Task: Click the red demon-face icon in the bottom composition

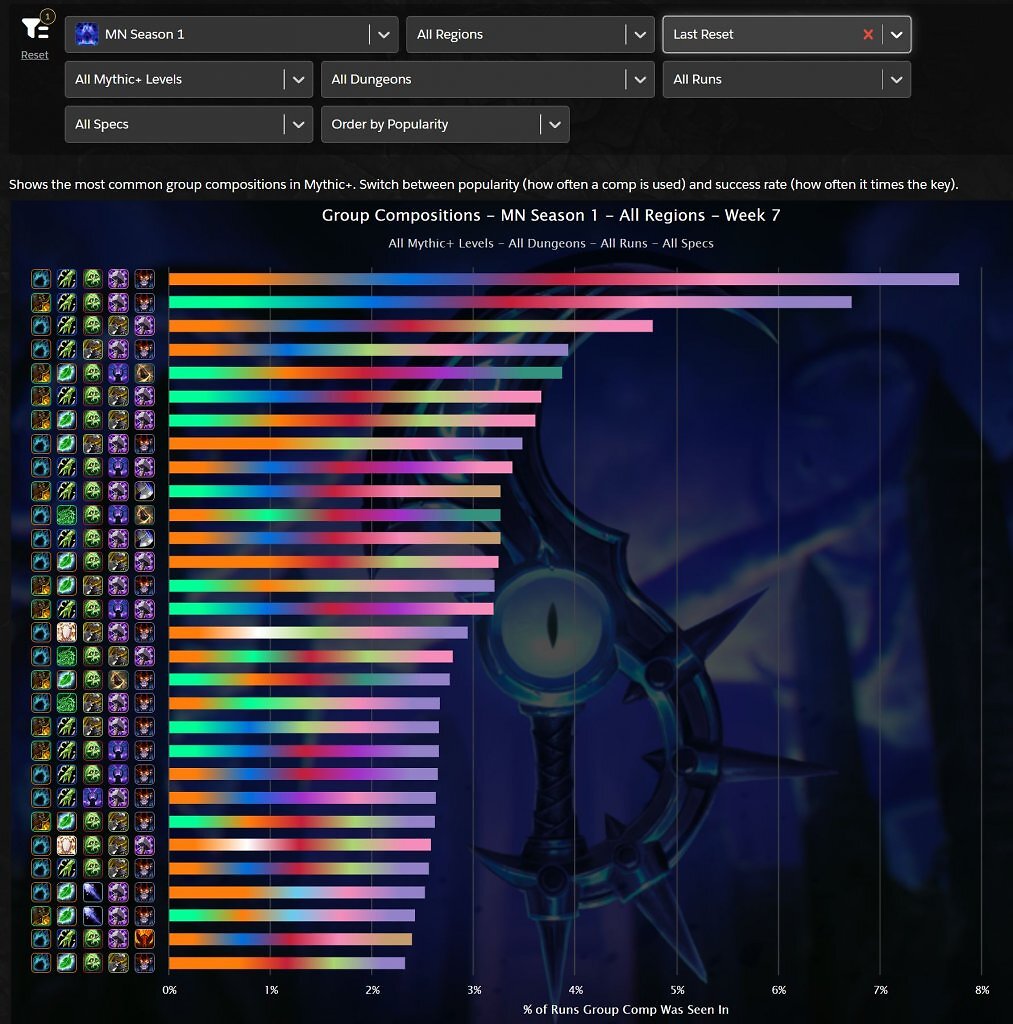Action: pos(144,963)
